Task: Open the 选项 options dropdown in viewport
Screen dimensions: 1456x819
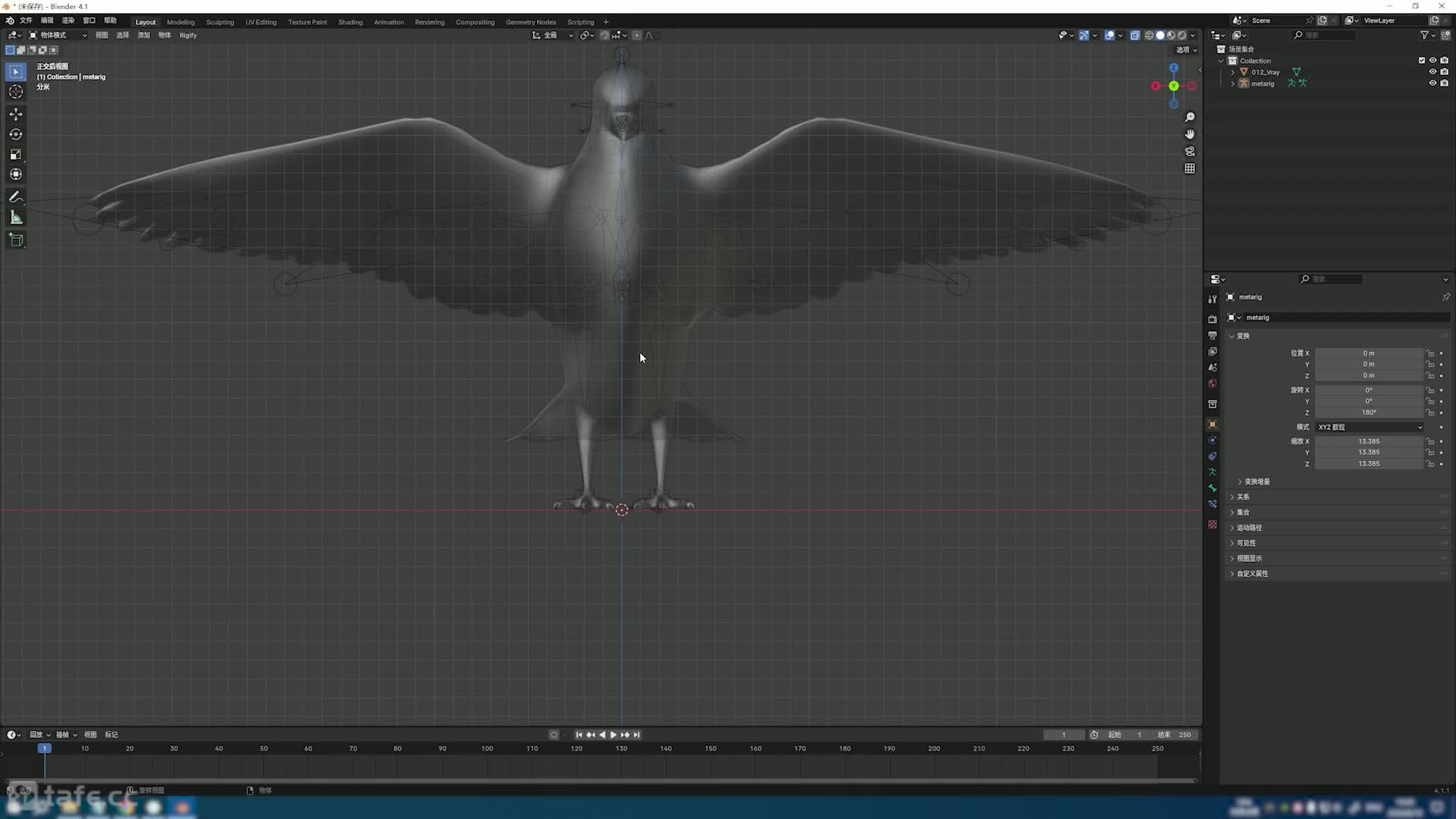Action: [x=1187, y=50]
